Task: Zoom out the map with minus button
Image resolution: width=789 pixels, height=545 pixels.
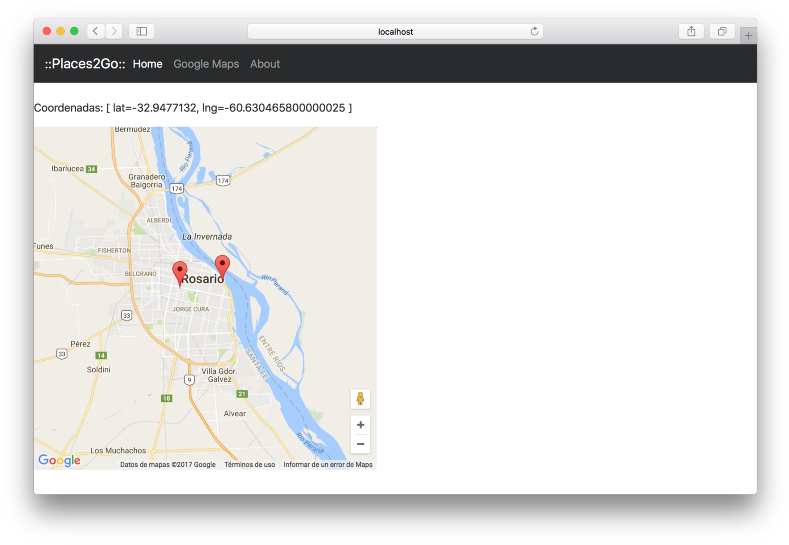Action: tap(360, 444)
